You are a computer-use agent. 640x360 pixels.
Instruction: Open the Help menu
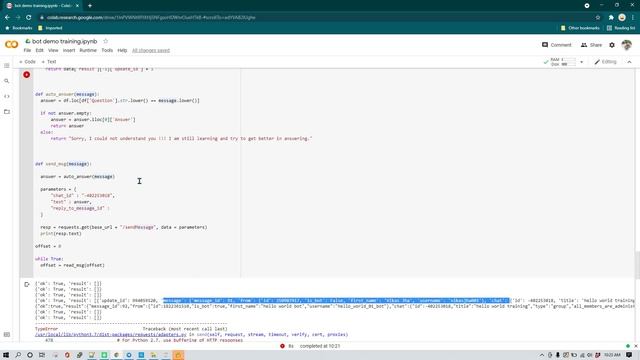click(x=122, y=50)
